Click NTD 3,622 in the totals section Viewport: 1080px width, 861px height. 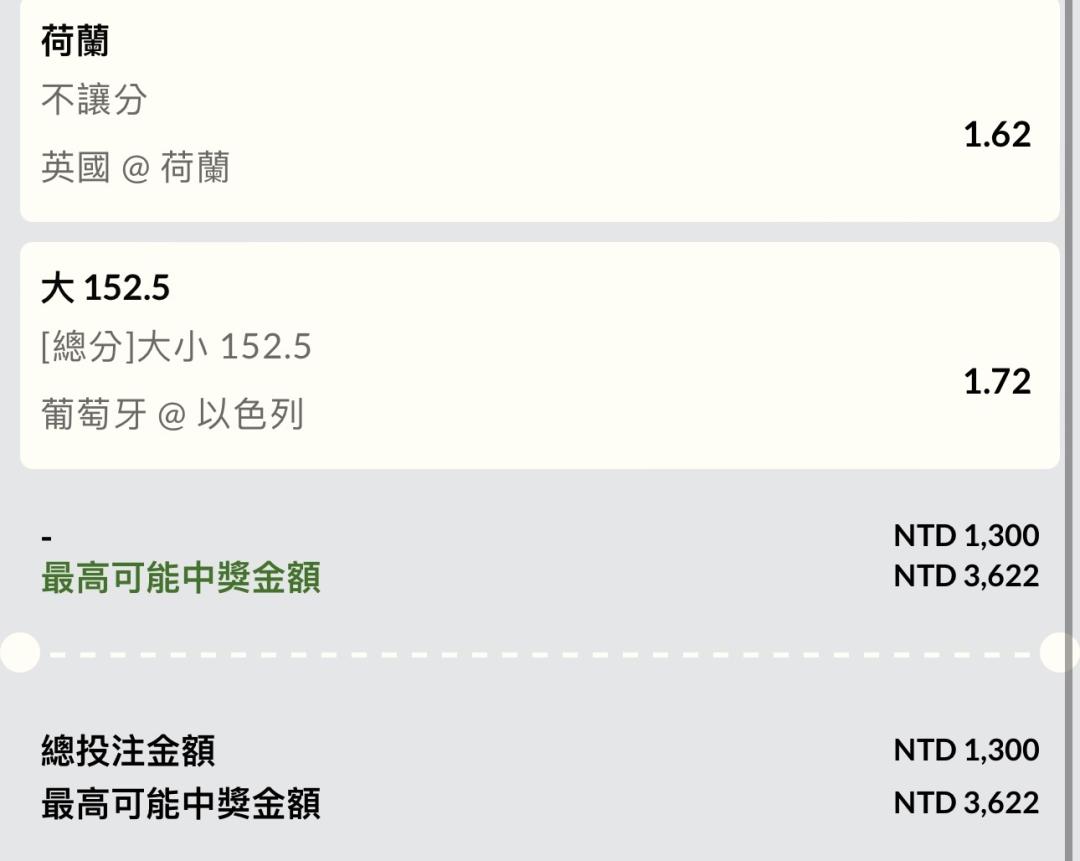(x=966, y=803)
